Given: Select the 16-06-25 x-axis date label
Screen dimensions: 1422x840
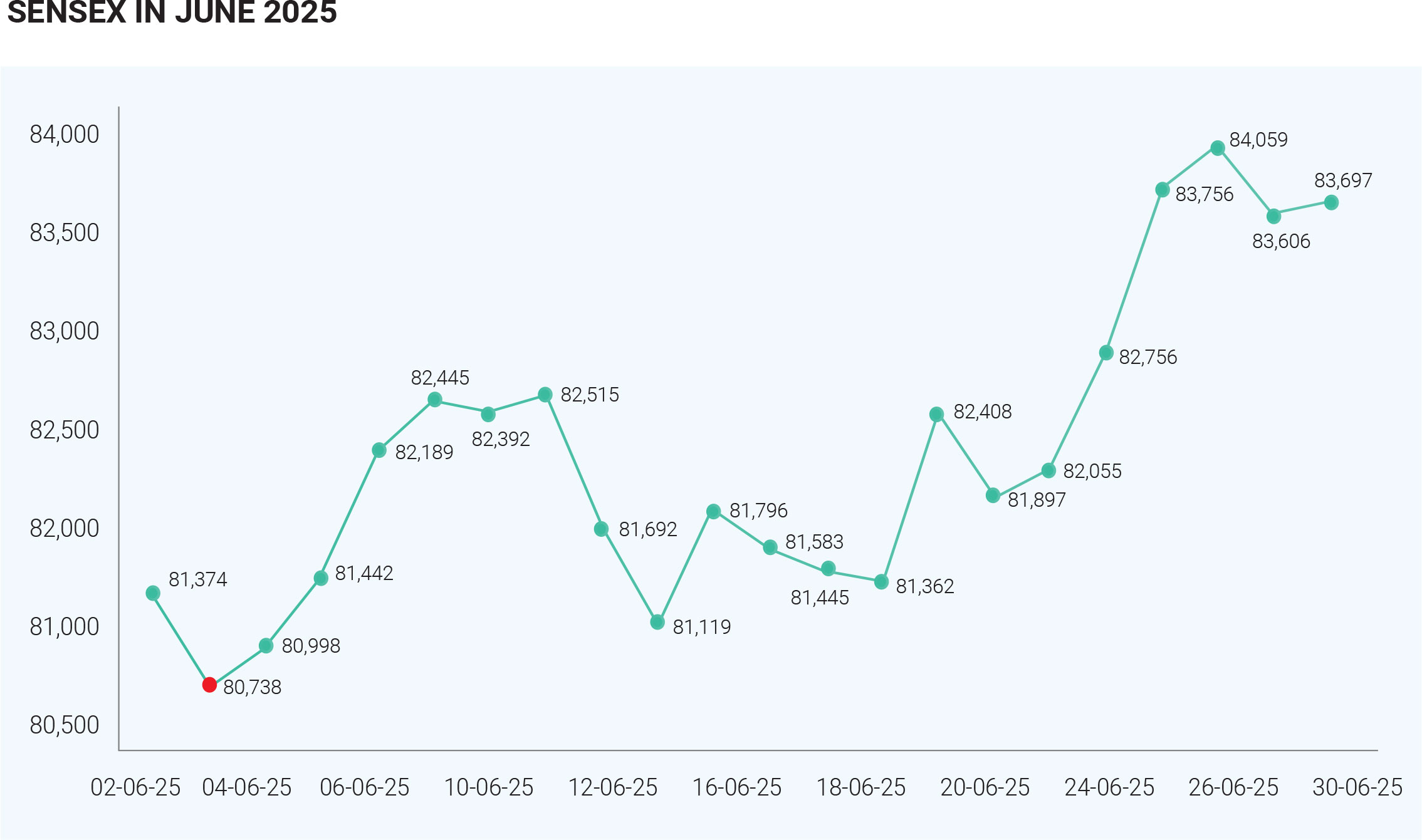Looking at the screenshot, I should 736,787.
